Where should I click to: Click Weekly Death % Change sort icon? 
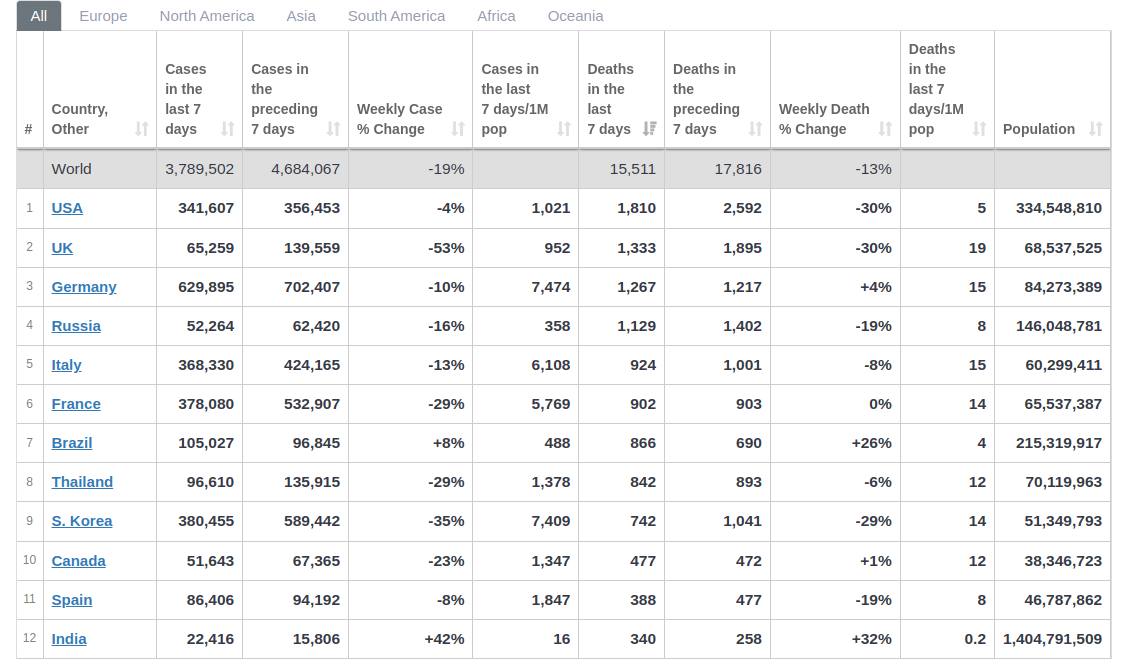885,129
